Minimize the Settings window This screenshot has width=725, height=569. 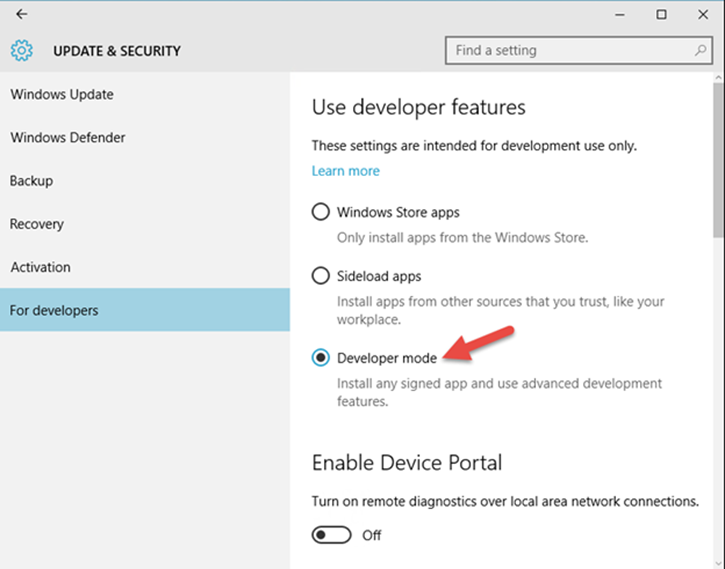pyautogui.click(x=620, y=15)
